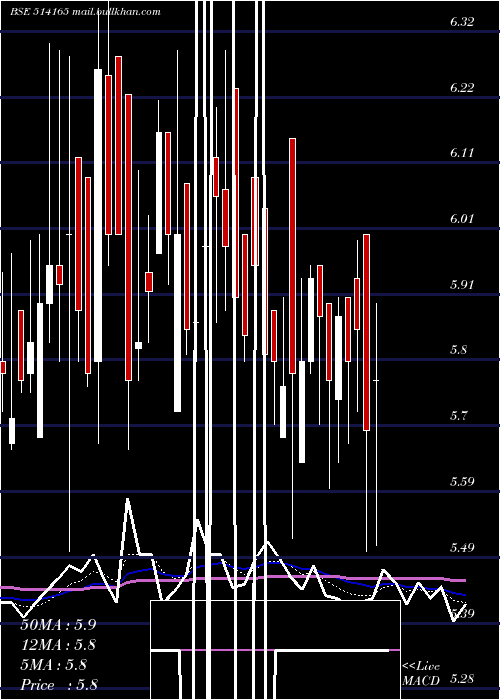Click the 6.32 price axis label
The image size is (500, 700).
(462, 22)
